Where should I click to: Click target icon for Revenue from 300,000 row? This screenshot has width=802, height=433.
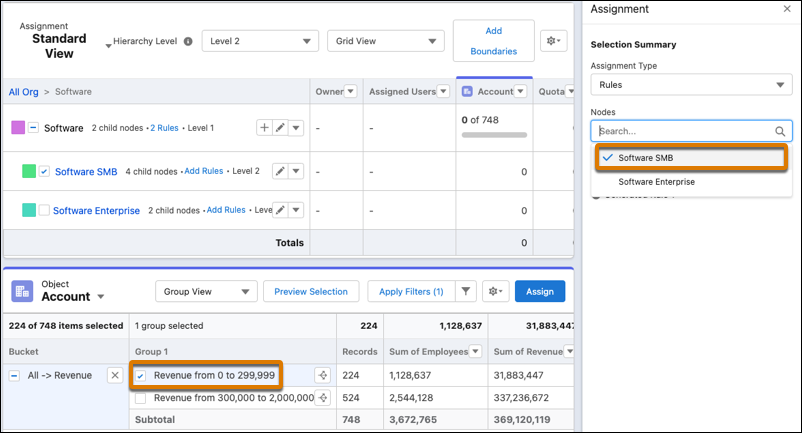click(x=323, y=398)
